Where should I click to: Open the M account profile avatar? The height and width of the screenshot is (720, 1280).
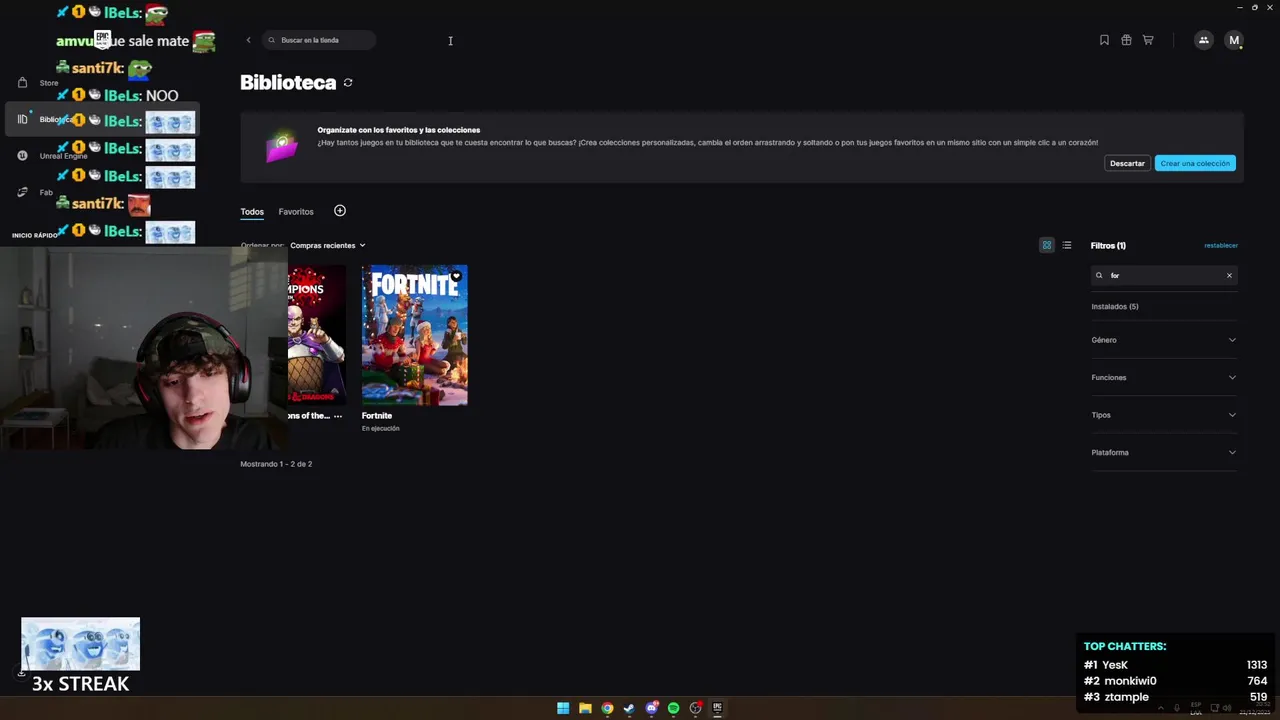pos(1234,40)
